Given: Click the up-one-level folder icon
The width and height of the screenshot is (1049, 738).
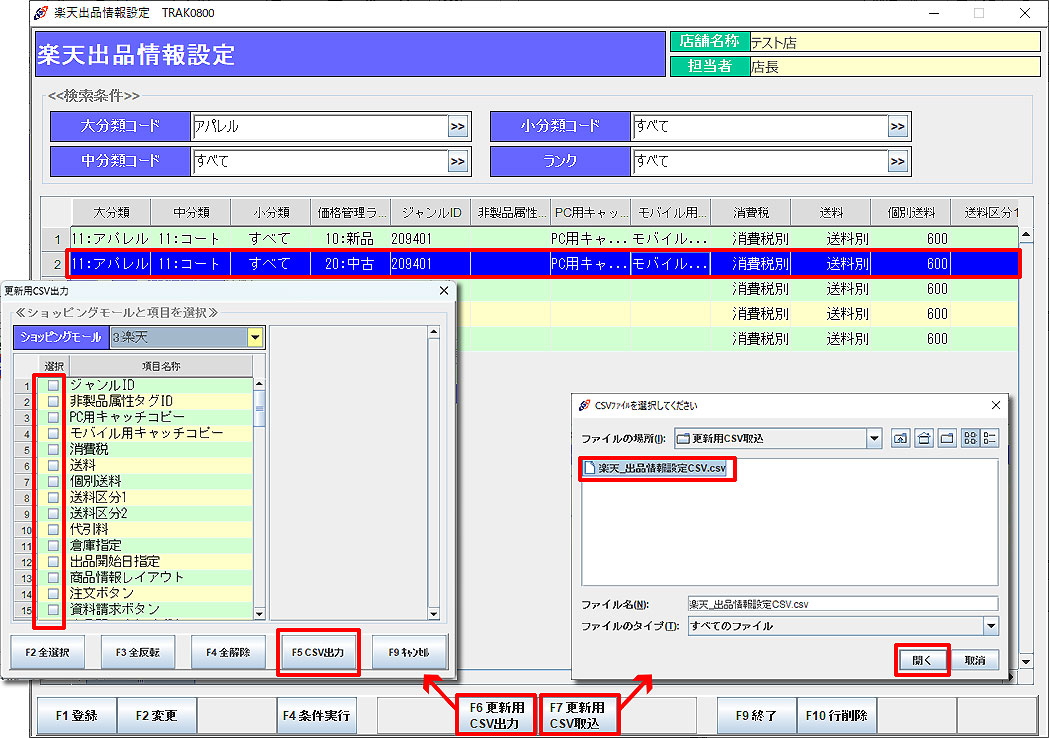Looking at the screenshot, I should point(900,438).
